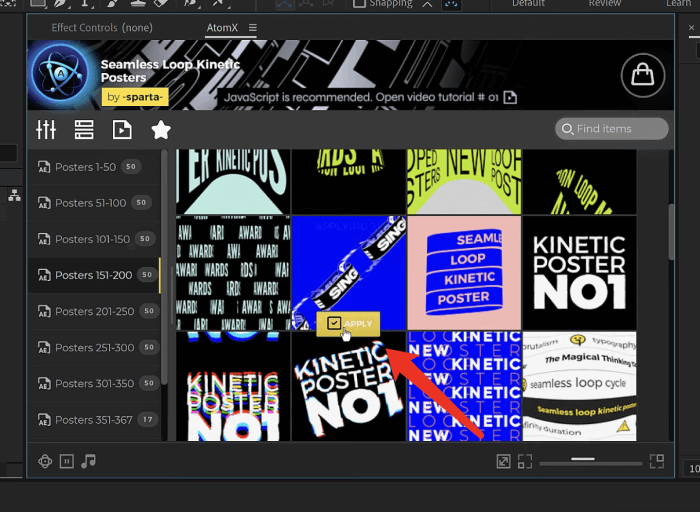Select the blue NEW KINETIC grid thumbnail
This screenshot has height=513, width=700.
464,386
